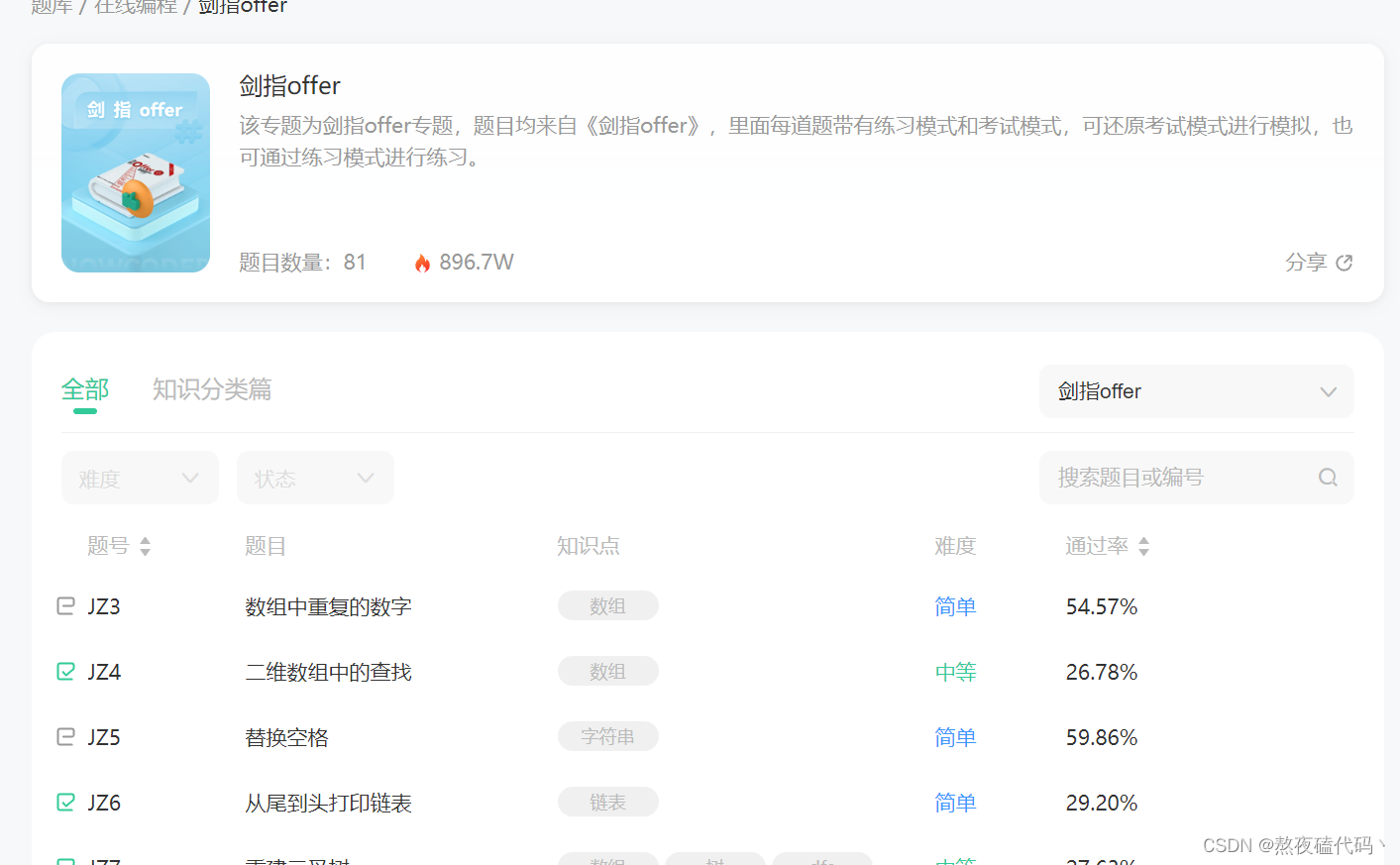Viewport: 1400px width, 865px height.
Task: Click the JZ3 problem number
Action: 104,606
